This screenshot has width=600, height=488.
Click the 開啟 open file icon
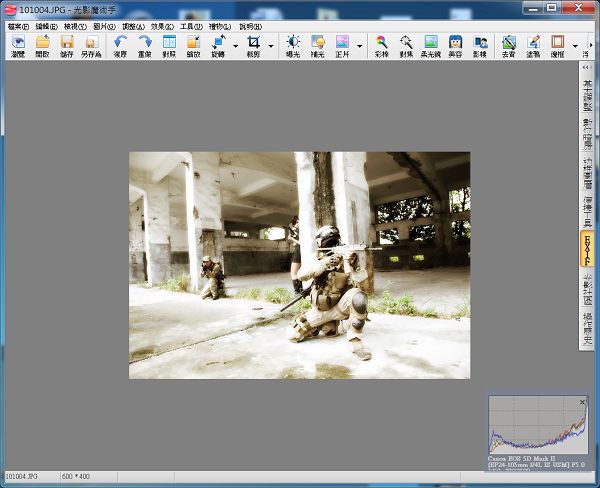(42, 46)
